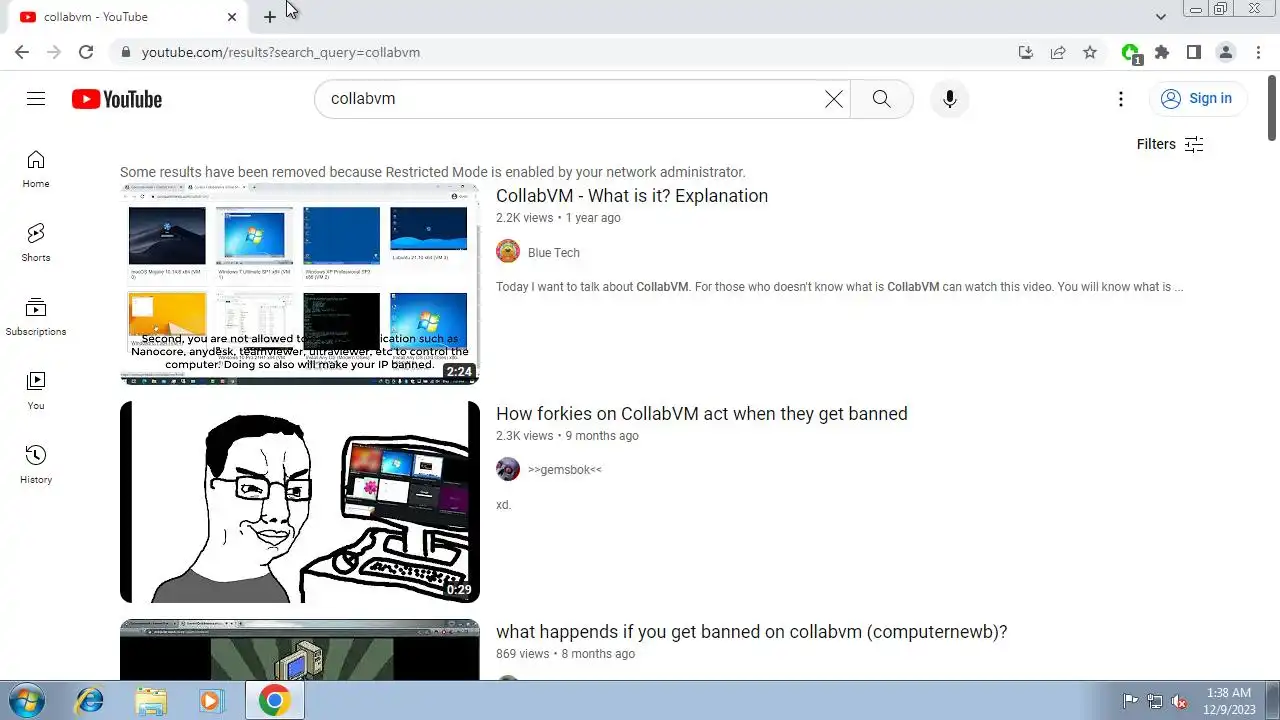Image resolution: width=1280 pixels, height=720 pixels.
Task: Go back with browser back arrow
Action: (22, 52)
